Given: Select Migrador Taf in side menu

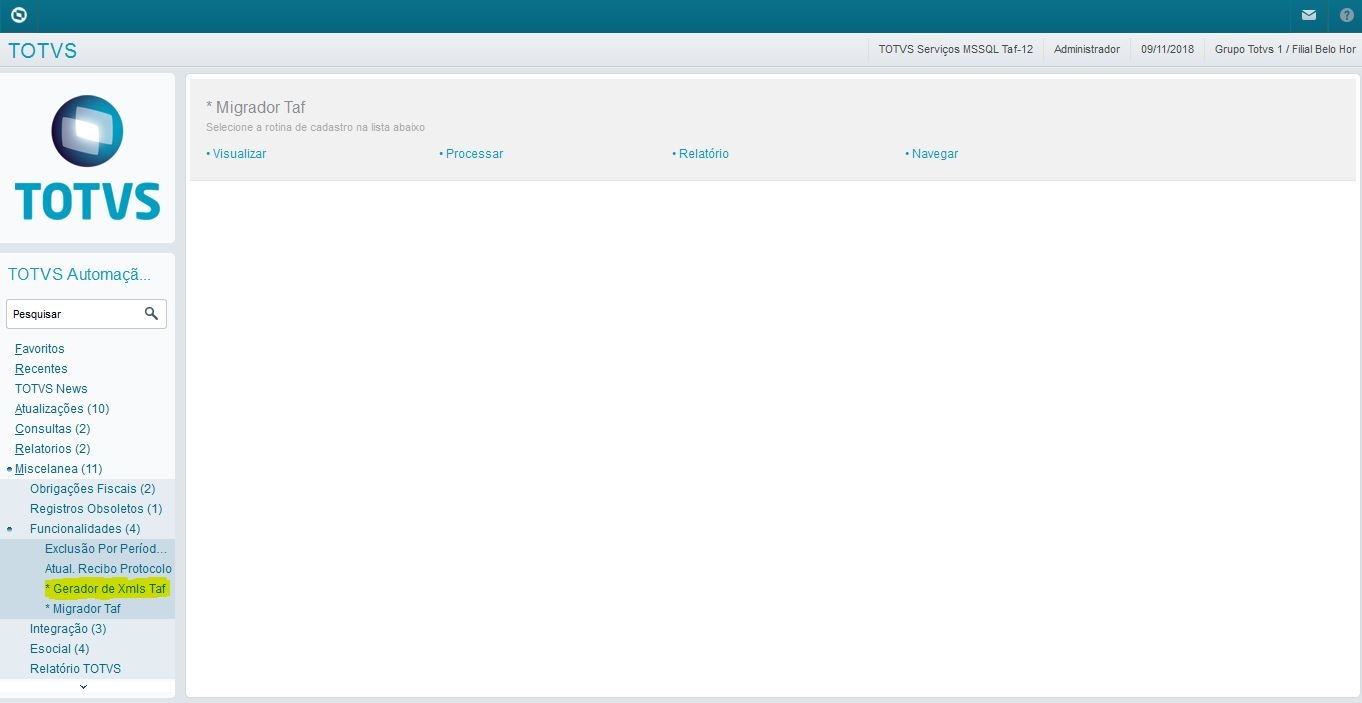Looking at the screenshot, I should (82, 609).
